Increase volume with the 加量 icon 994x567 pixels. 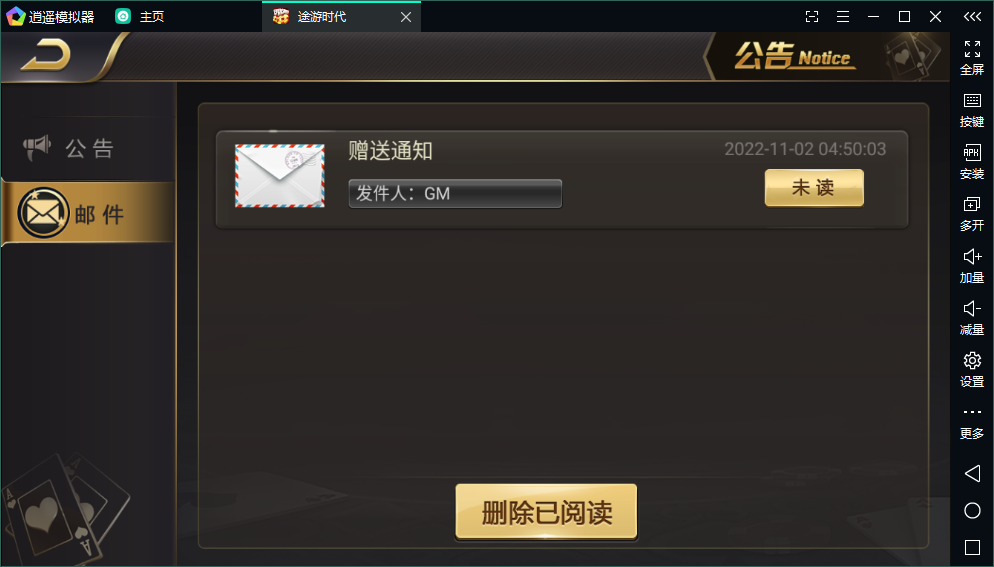(x=972, y=266)
